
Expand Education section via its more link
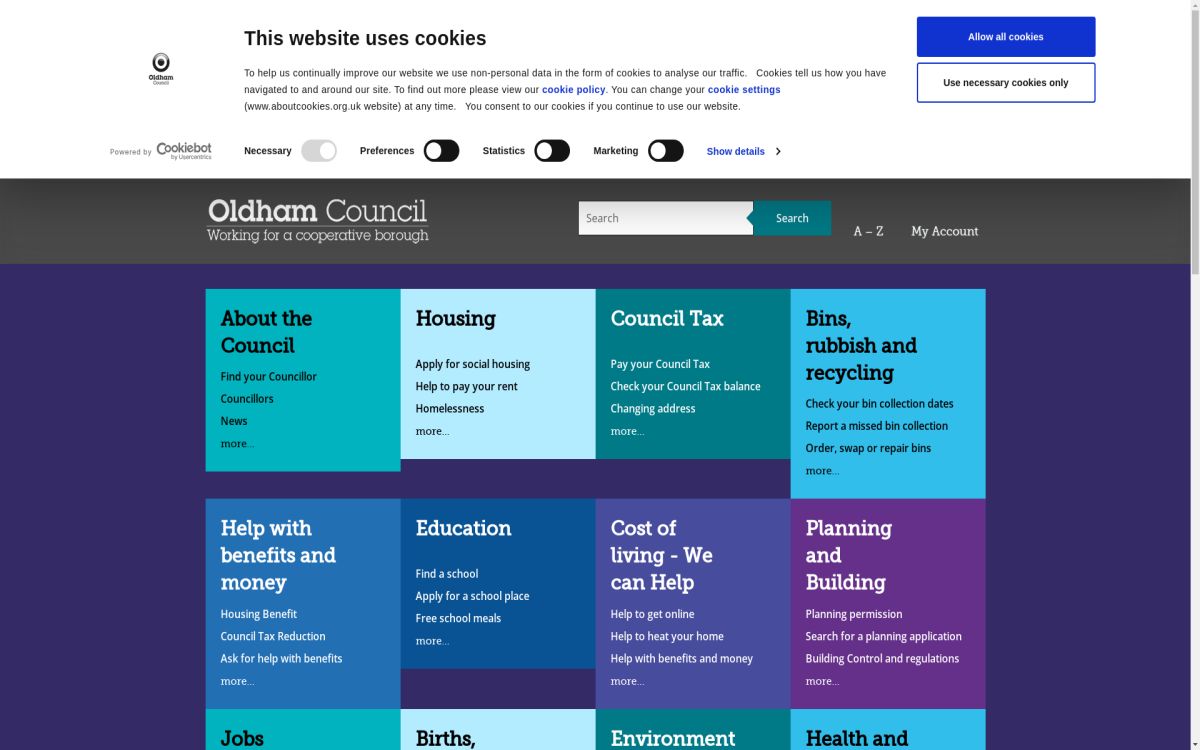click(x=432, y=641)
